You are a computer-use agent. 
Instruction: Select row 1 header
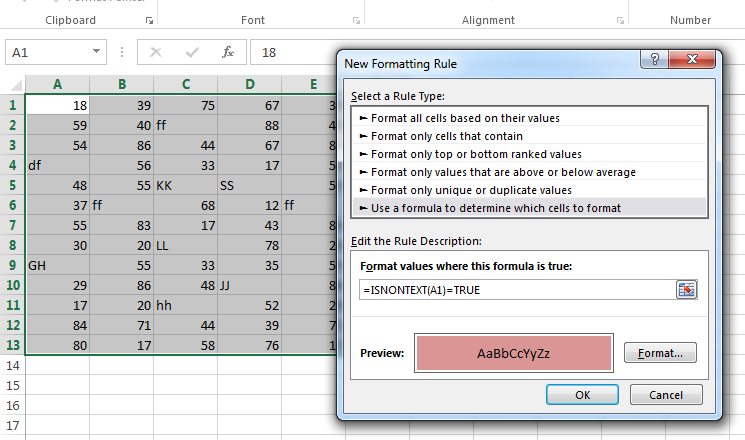[12, 105]
